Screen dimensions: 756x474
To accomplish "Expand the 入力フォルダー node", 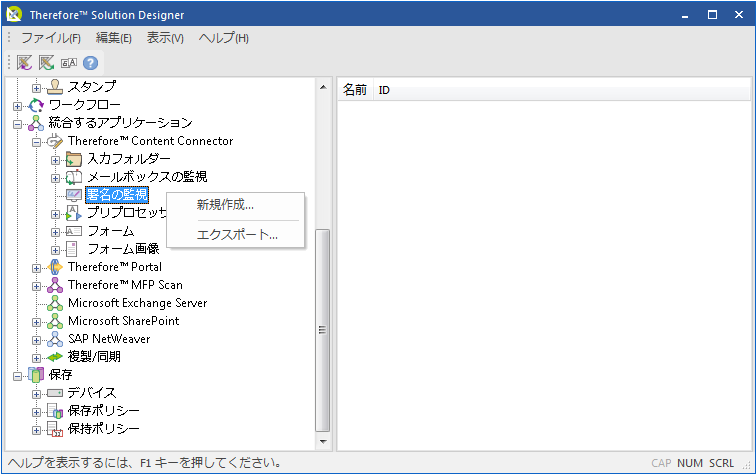I will (55, 160).
